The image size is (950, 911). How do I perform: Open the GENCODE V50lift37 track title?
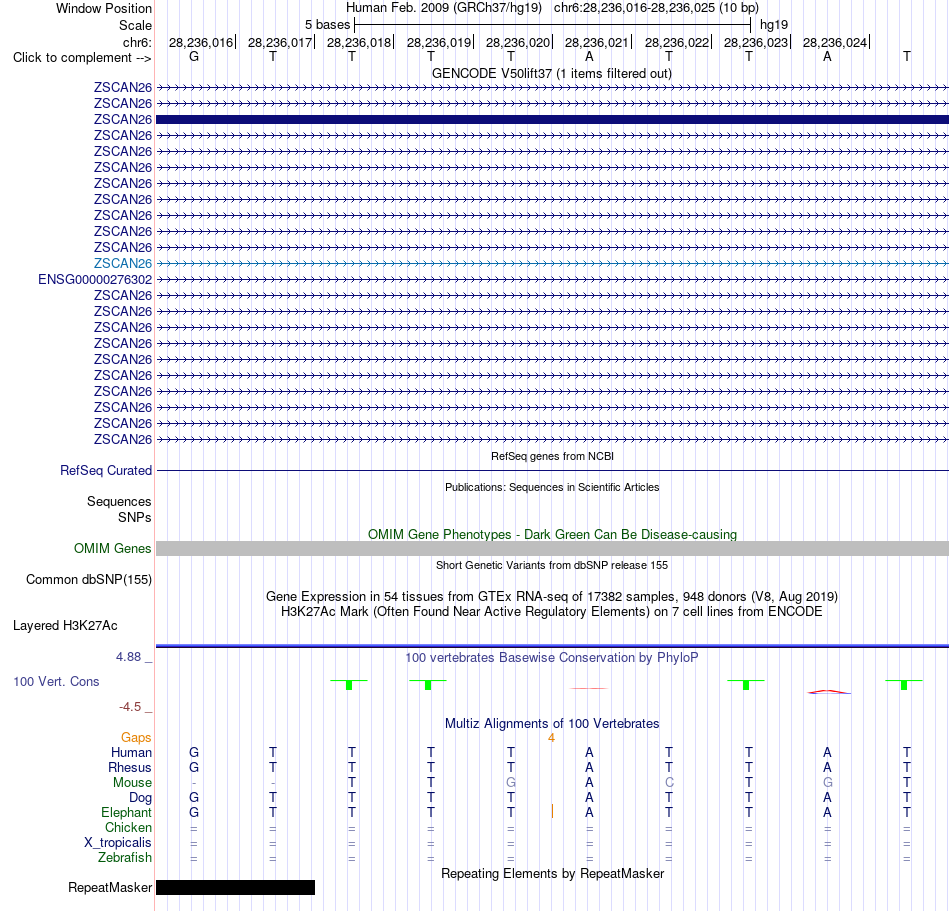point(551,73)
